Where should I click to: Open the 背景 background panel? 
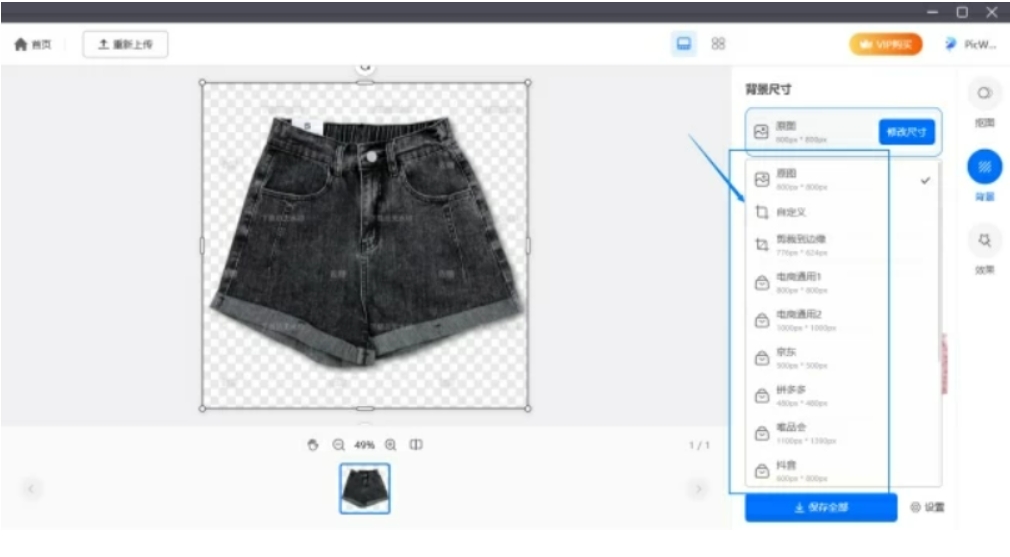(x=984, y=175)
